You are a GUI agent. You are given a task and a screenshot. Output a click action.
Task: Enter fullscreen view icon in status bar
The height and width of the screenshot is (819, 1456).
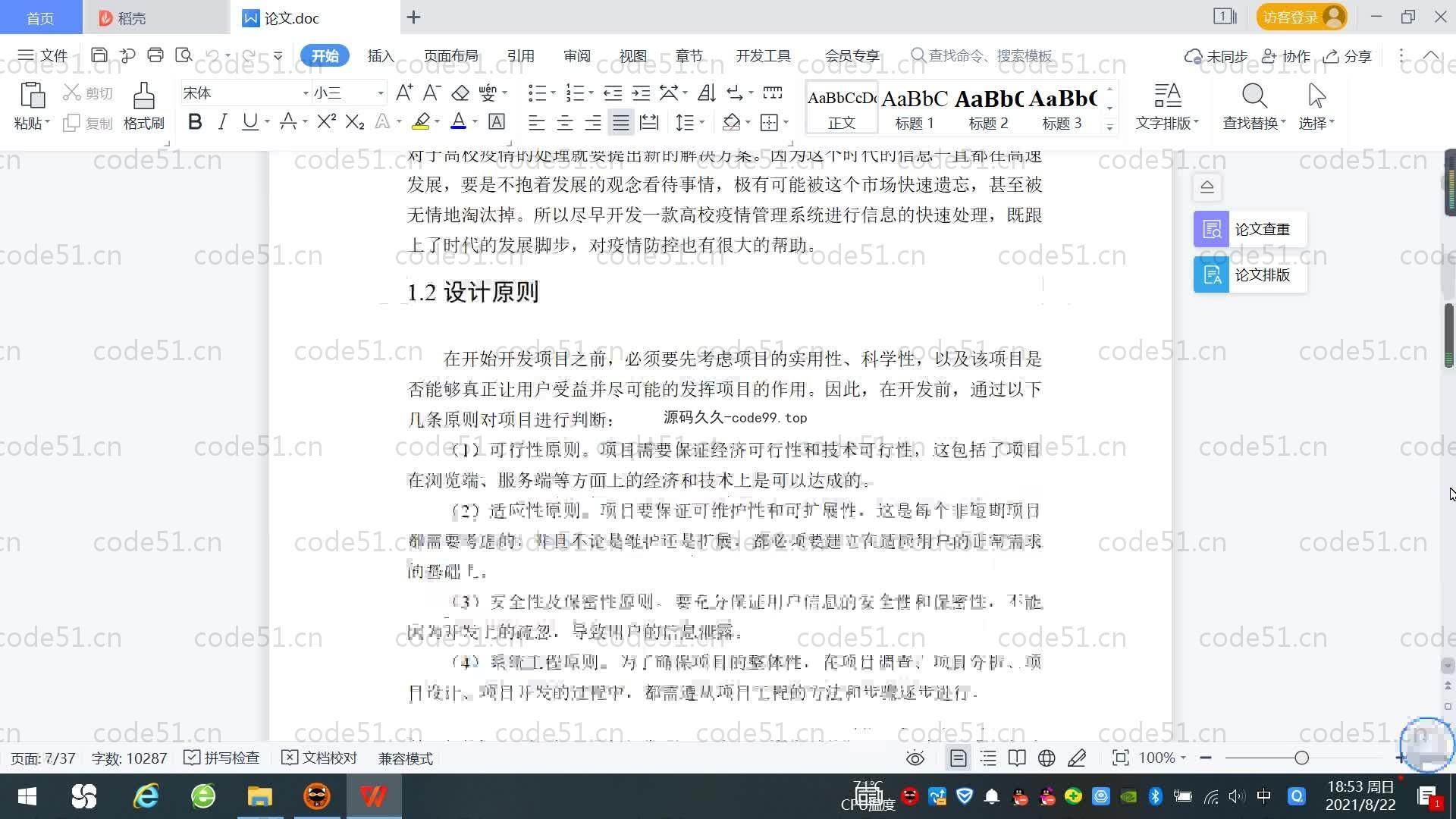pyautogui.click(x=1120, y=758)
